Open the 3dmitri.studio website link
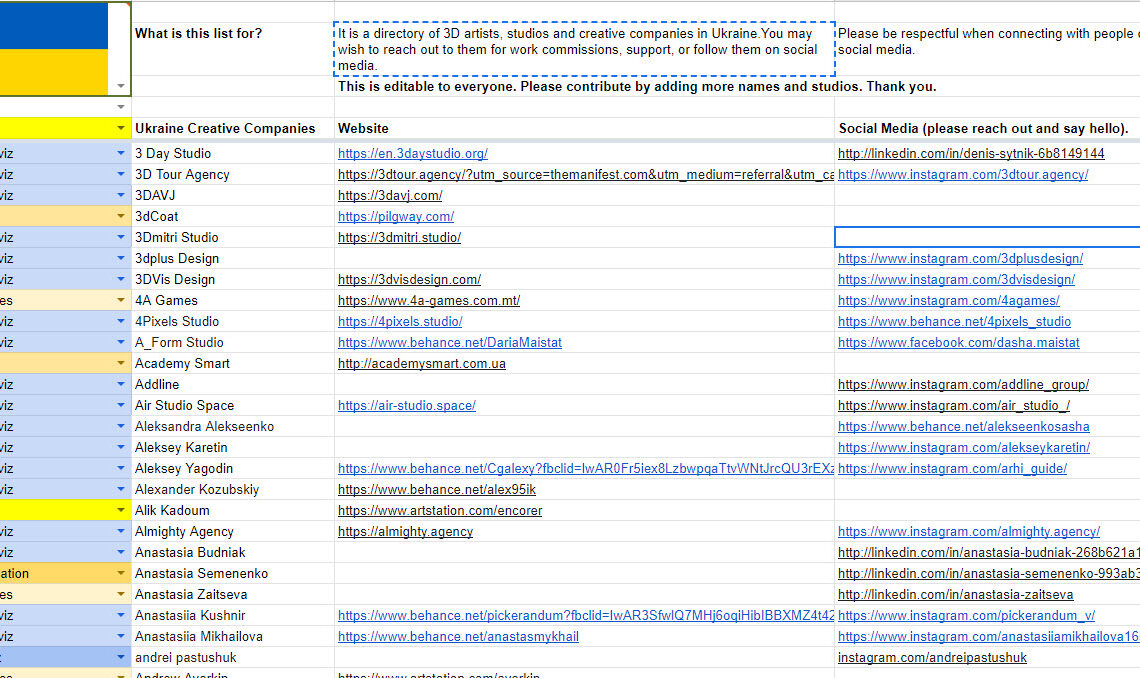 click(398, 237)
